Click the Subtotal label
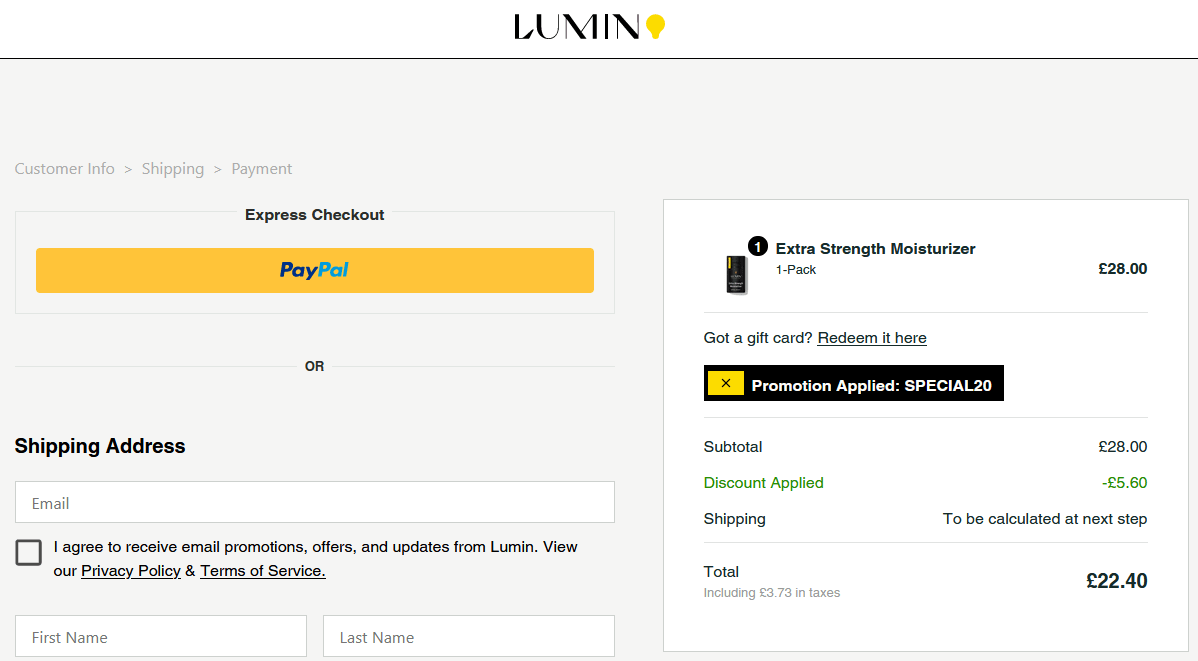The height and width of the screenshot is (661, 1198). pyautogui.click(x=733, y=447)
